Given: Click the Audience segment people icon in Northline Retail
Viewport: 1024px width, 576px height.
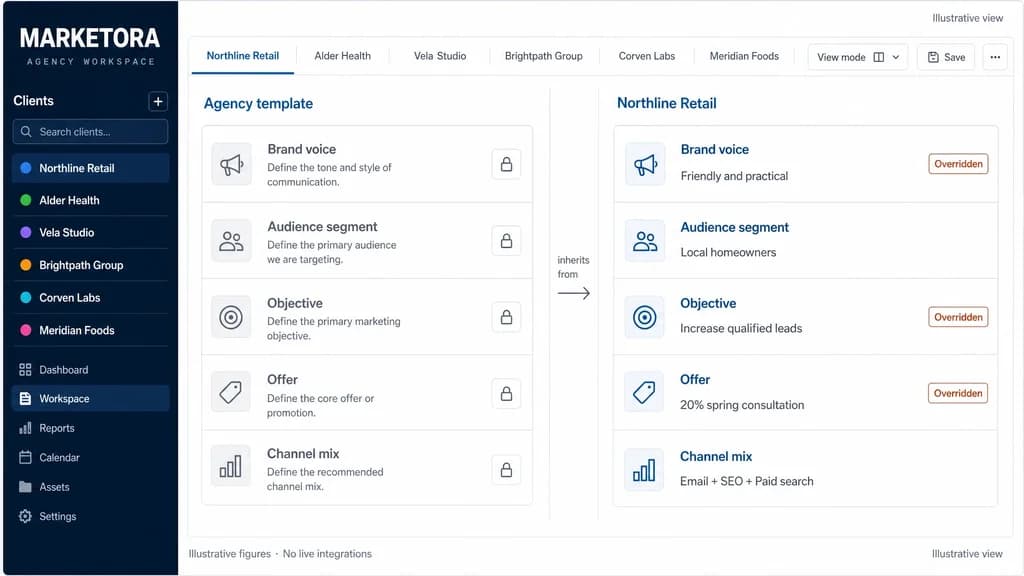Looking at the screenshot, I should 645,241.
